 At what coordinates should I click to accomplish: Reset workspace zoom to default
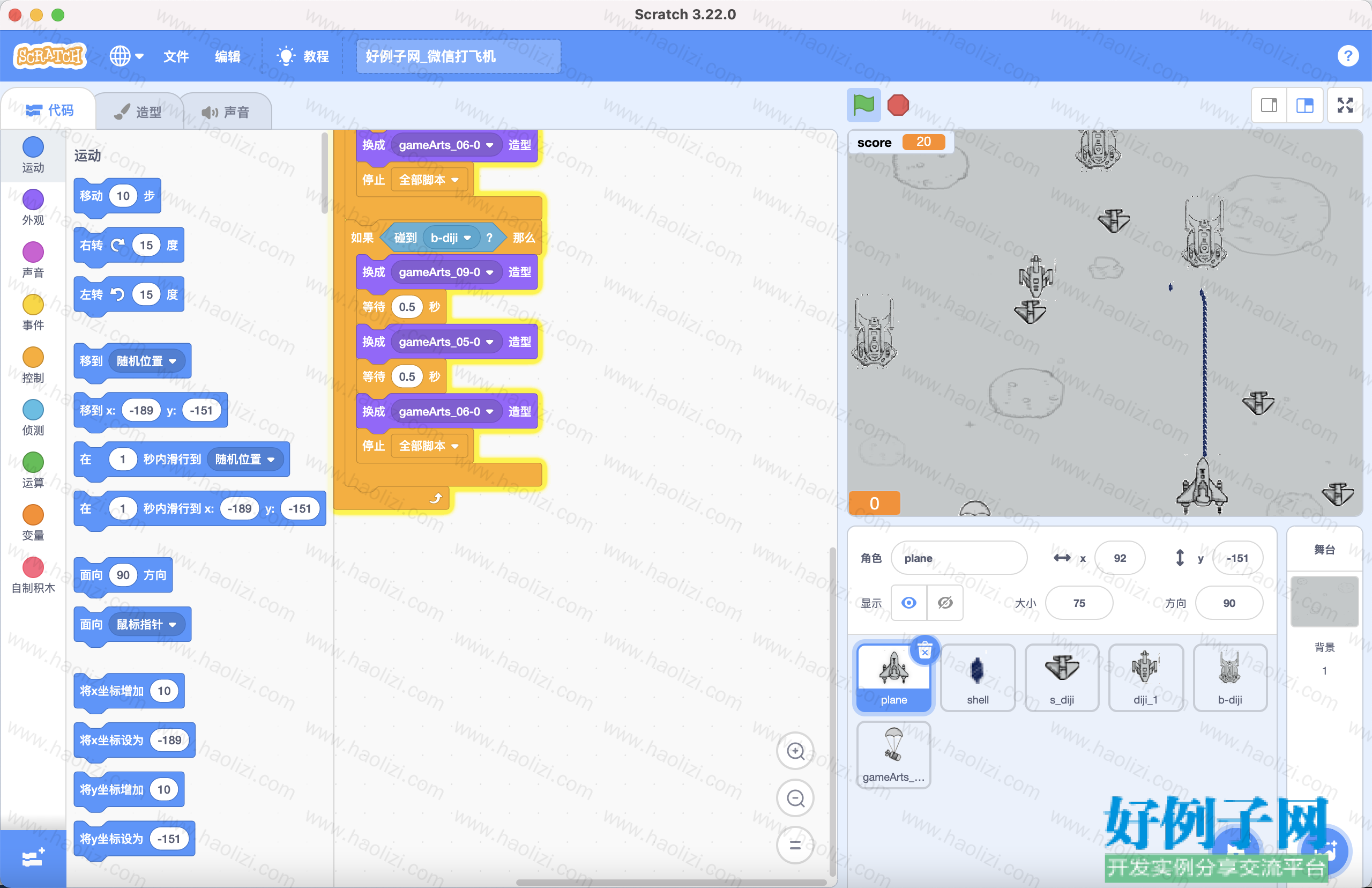point(795,845)
